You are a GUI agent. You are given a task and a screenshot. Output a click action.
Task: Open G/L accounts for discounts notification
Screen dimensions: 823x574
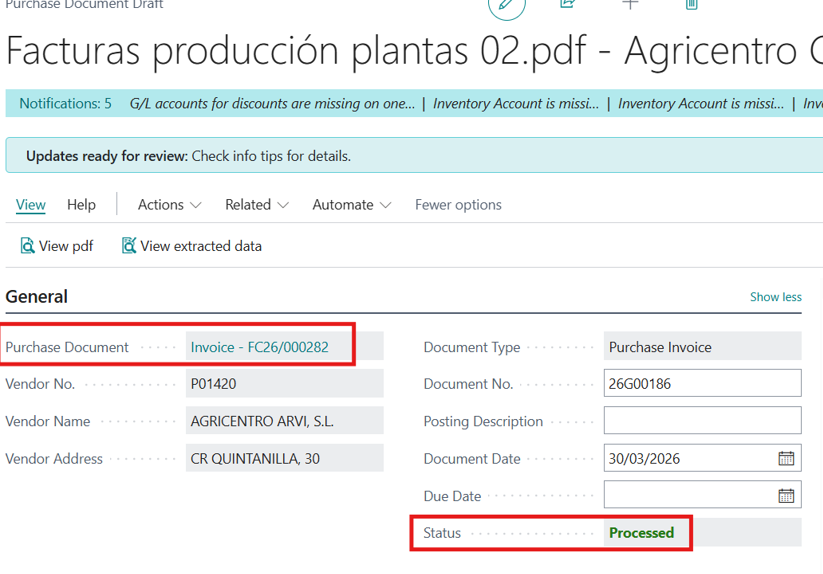point(272,103)
